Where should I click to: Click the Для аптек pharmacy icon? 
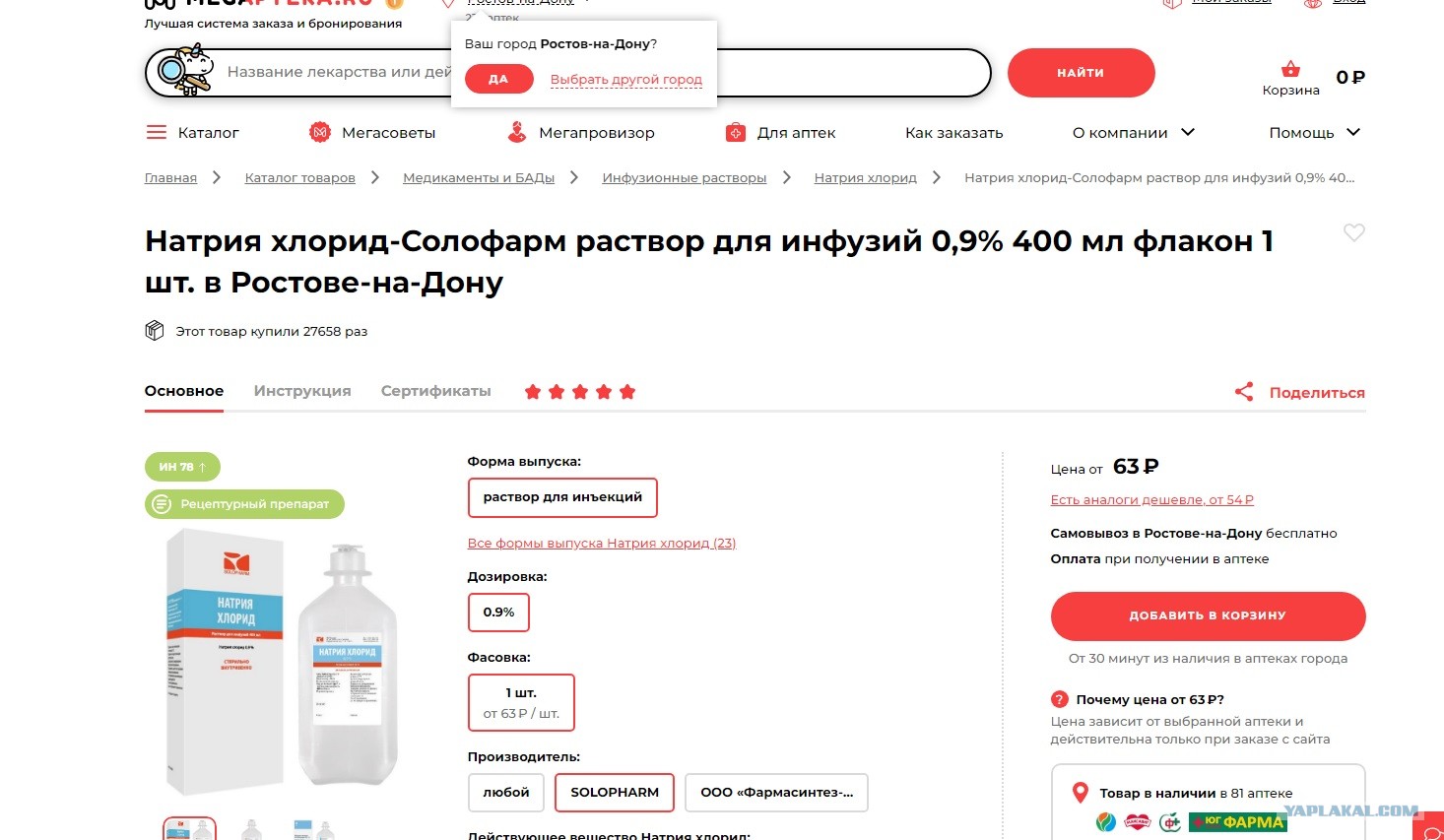pyautogui.click(x=736, y=132)
